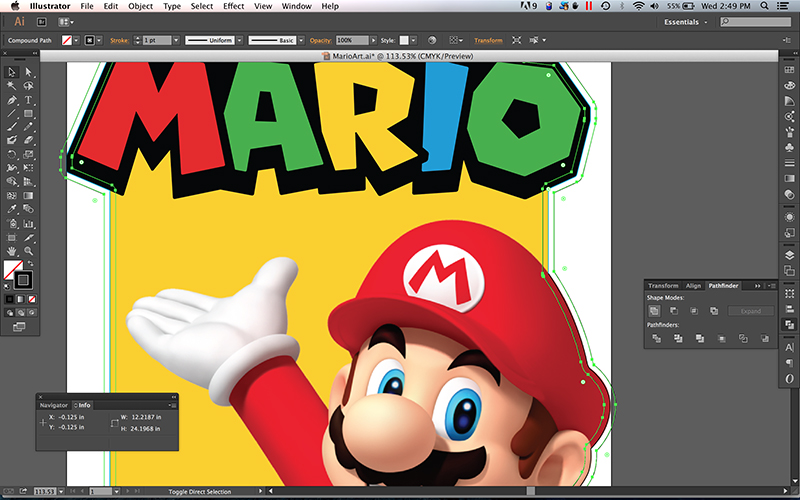Click Trim pathfinder icon

678,338
